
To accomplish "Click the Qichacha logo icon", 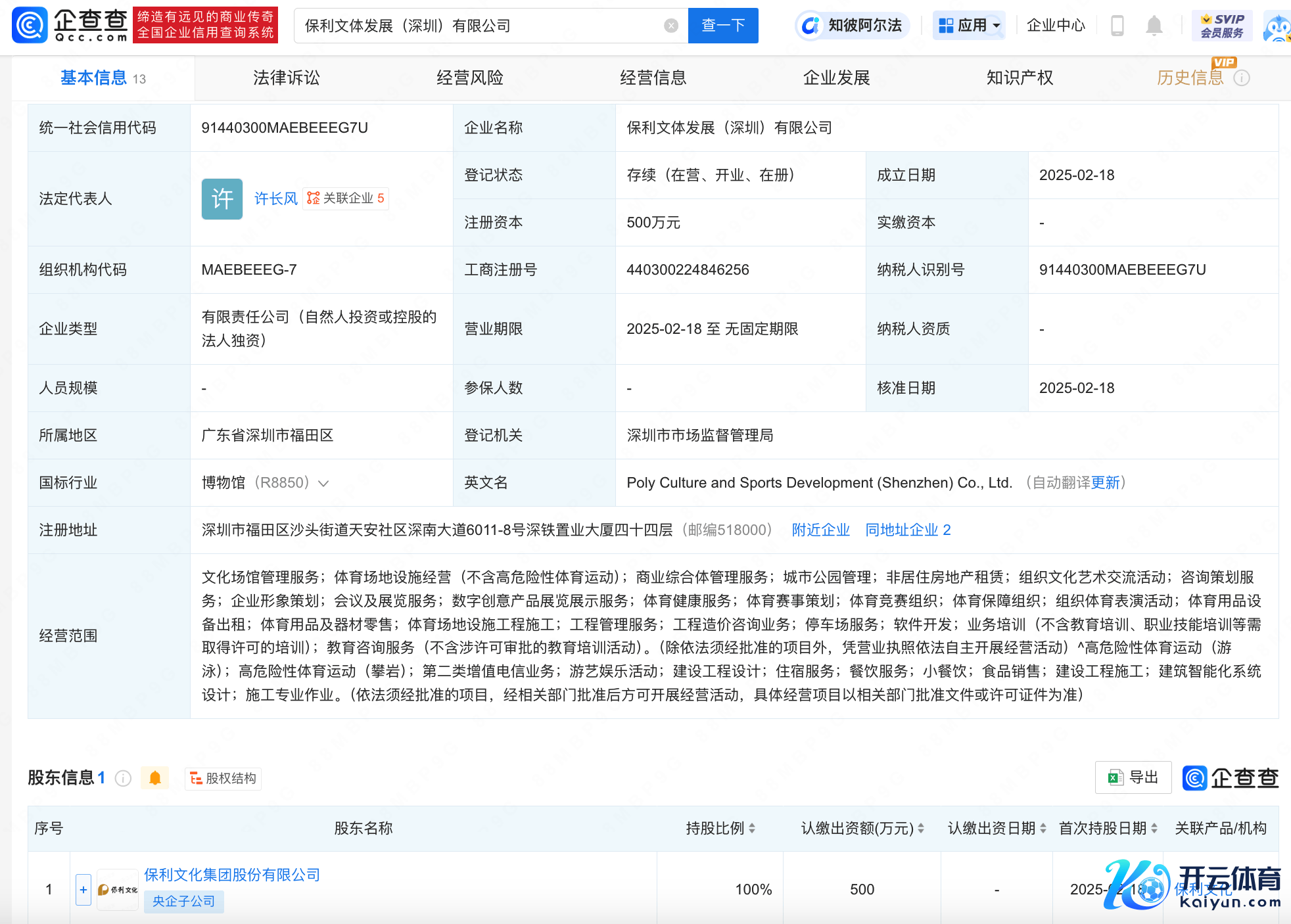I will click(29, 25).
